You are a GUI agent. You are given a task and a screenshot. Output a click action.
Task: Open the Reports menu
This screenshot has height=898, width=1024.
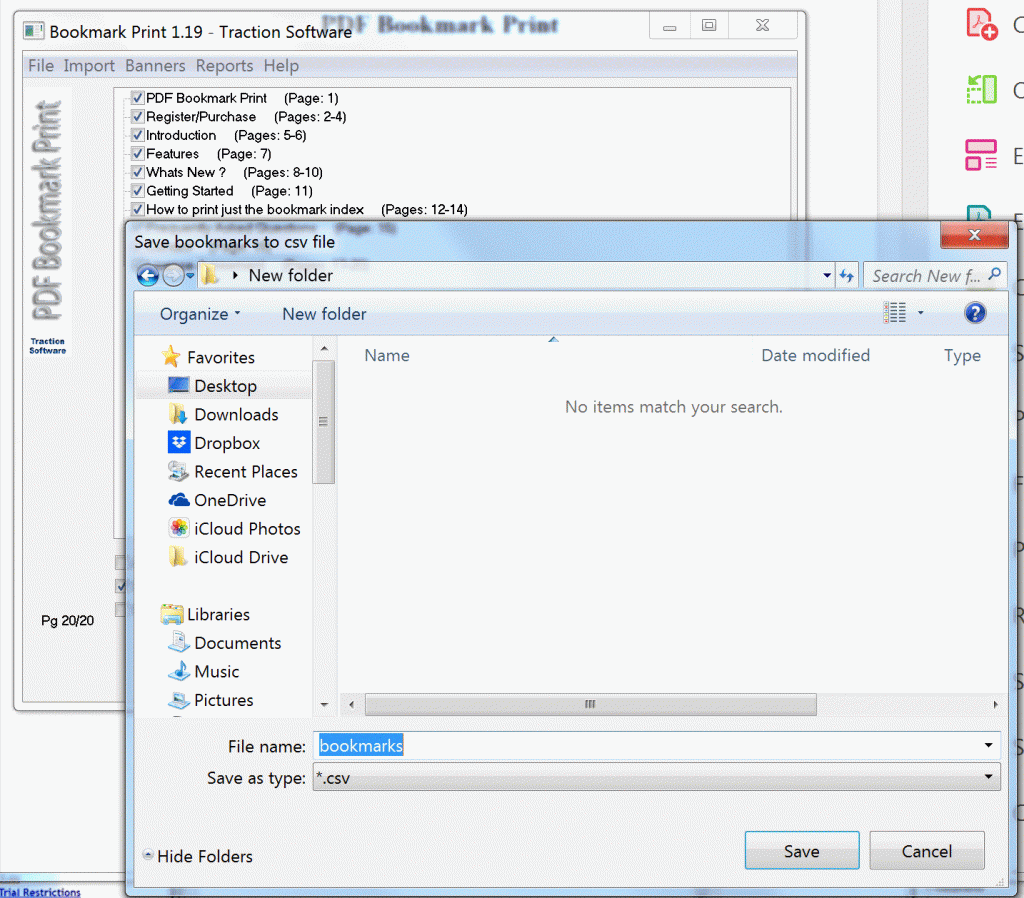coord(224,66)
